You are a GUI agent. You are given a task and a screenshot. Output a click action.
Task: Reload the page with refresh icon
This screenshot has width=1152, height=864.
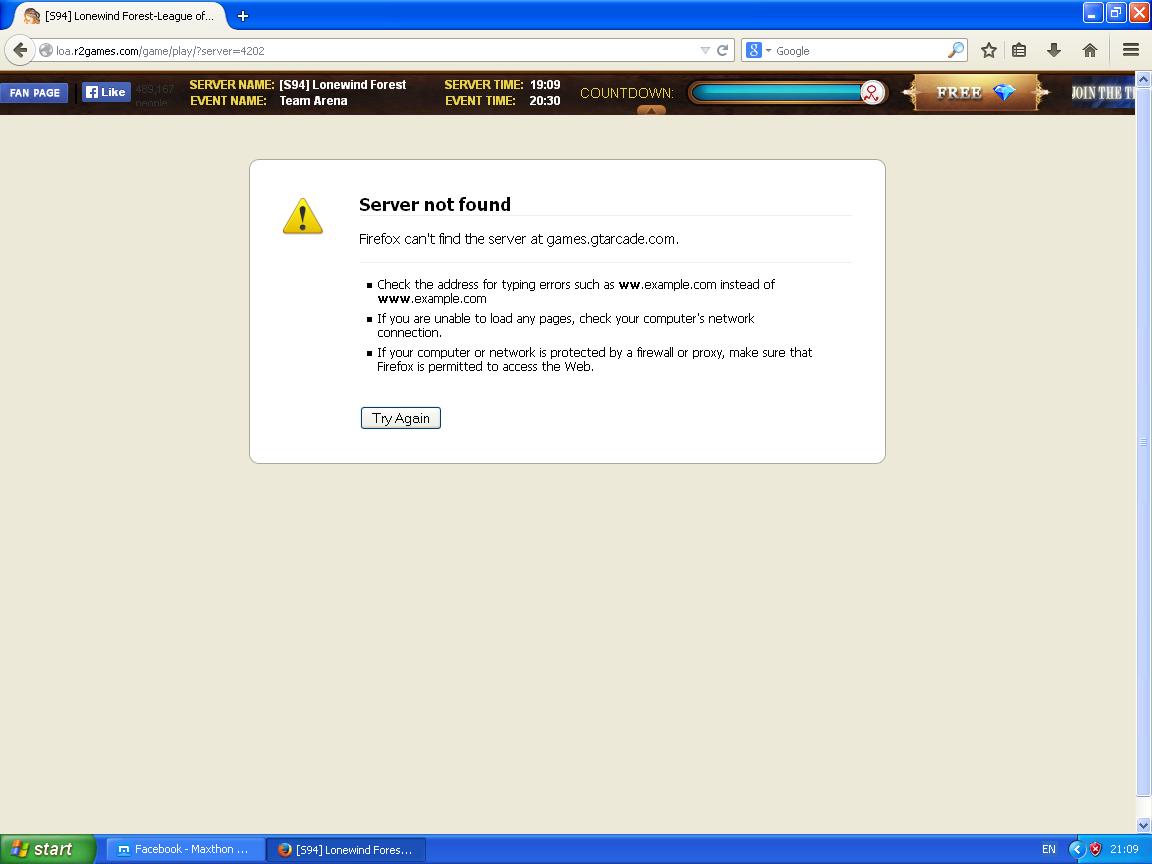(x=722, y=50)
